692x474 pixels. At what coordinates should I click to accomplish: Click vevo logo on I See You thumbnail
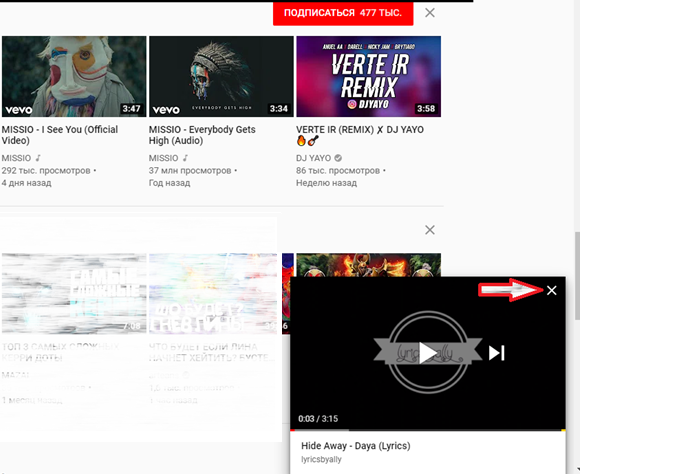(19, 110)
